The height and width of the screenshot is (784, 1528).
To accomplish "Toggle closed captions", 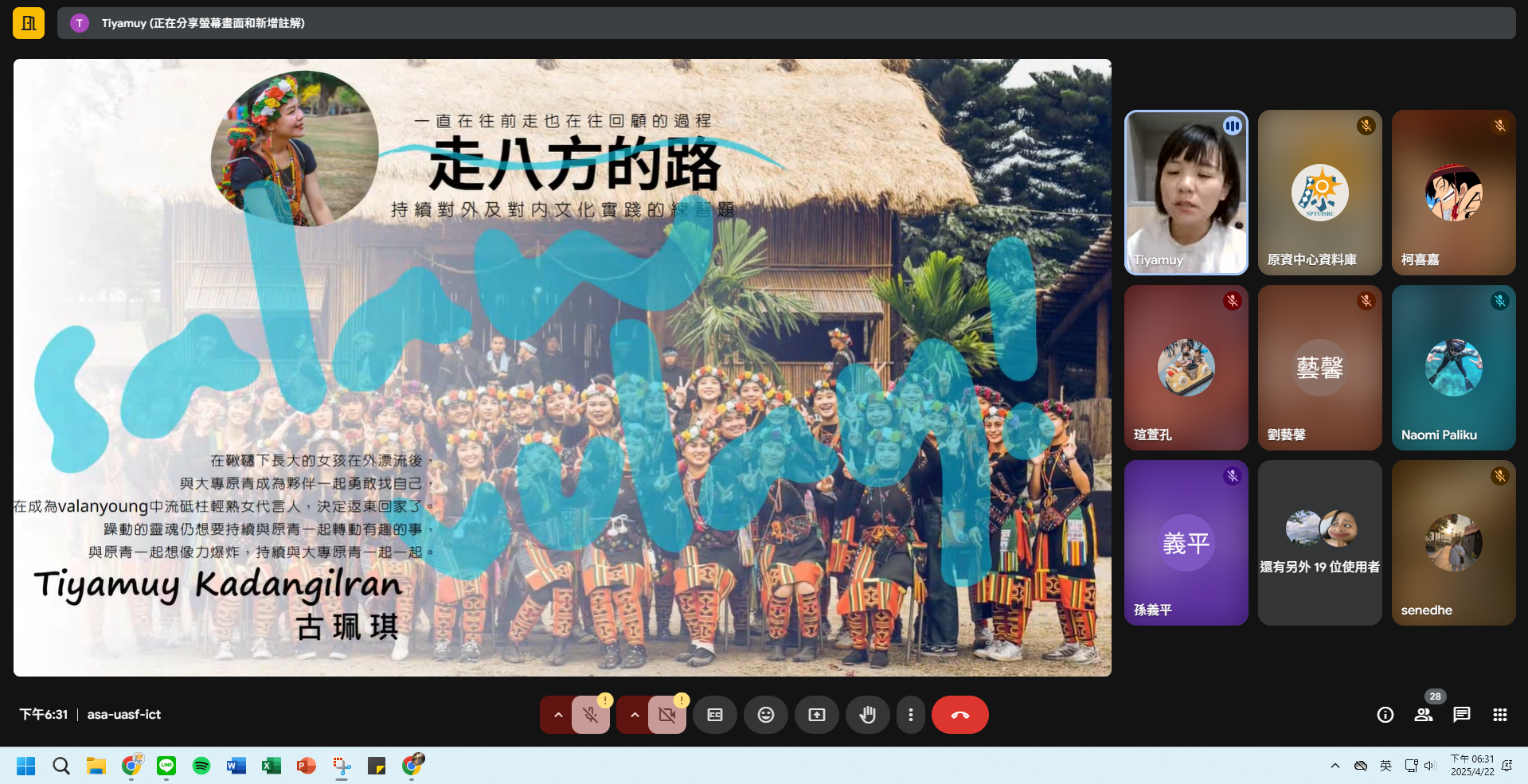I will coord(715,715).
